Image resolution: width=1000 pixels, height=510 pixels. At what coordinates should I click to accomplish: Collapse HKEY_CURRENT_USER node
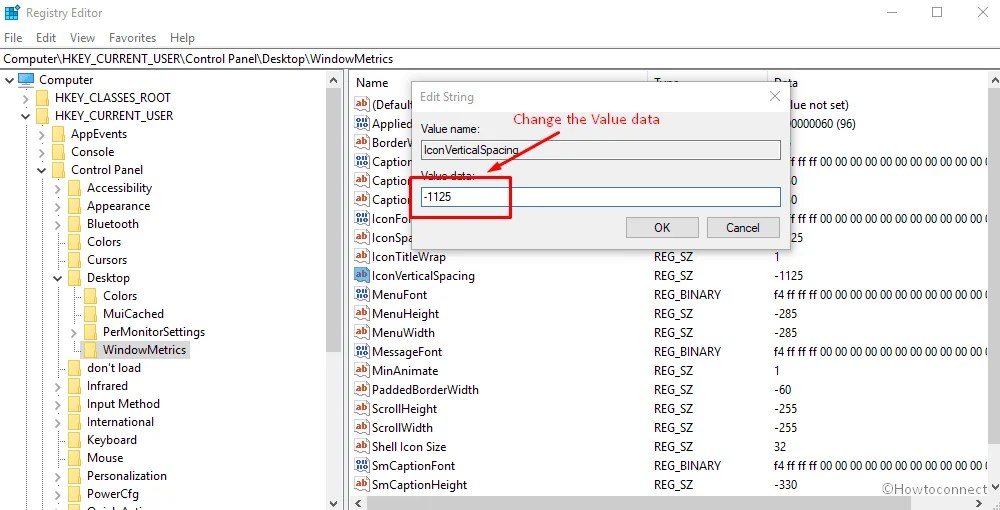[26, 116]
